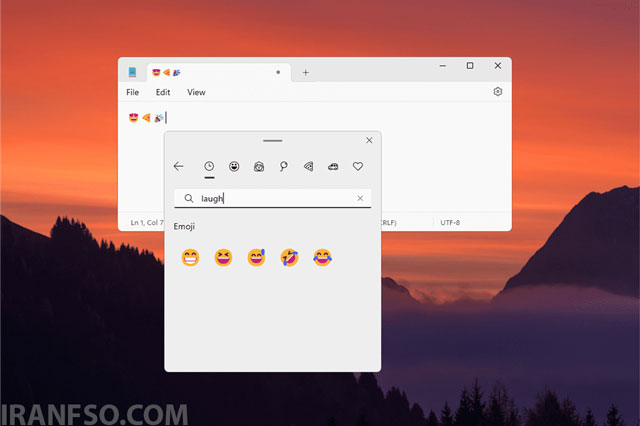Maximize the Notepad window
Screen dimensions: 640x426
point(470,66)
